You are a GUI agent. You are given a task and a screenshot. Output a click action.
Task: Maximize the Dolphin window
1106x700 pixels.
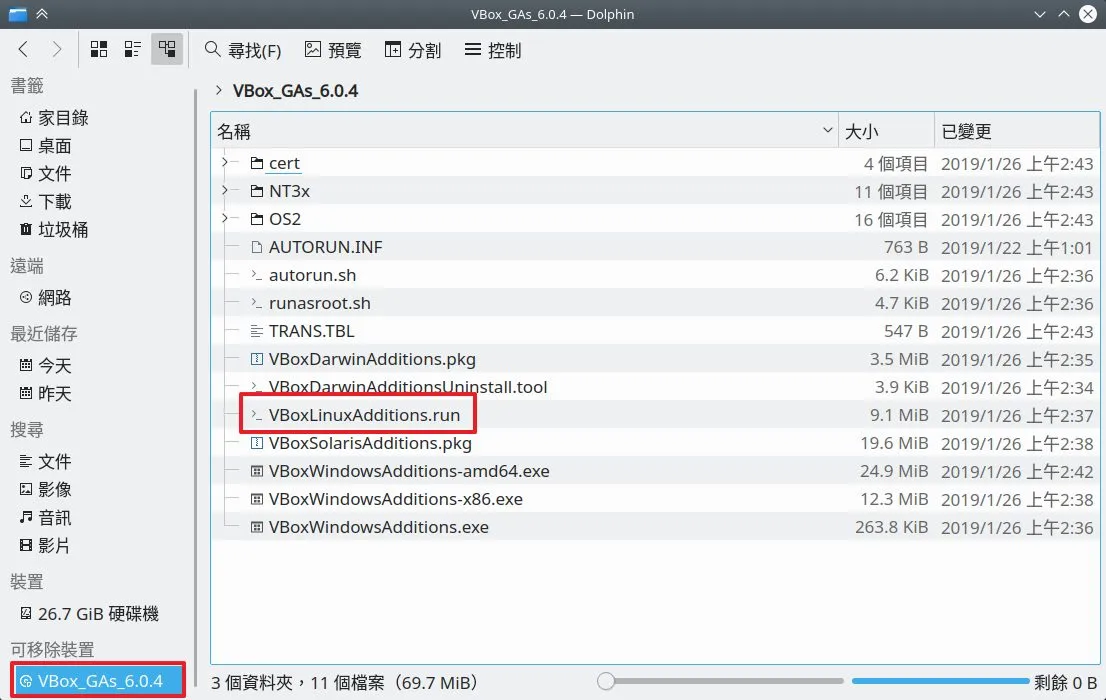pos(1064,14)
